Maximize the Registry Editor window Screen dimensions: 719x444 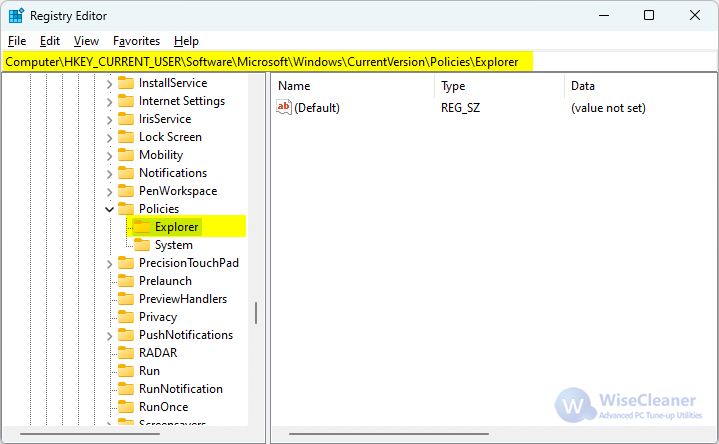pyautogui.click(x=649, y=16)
